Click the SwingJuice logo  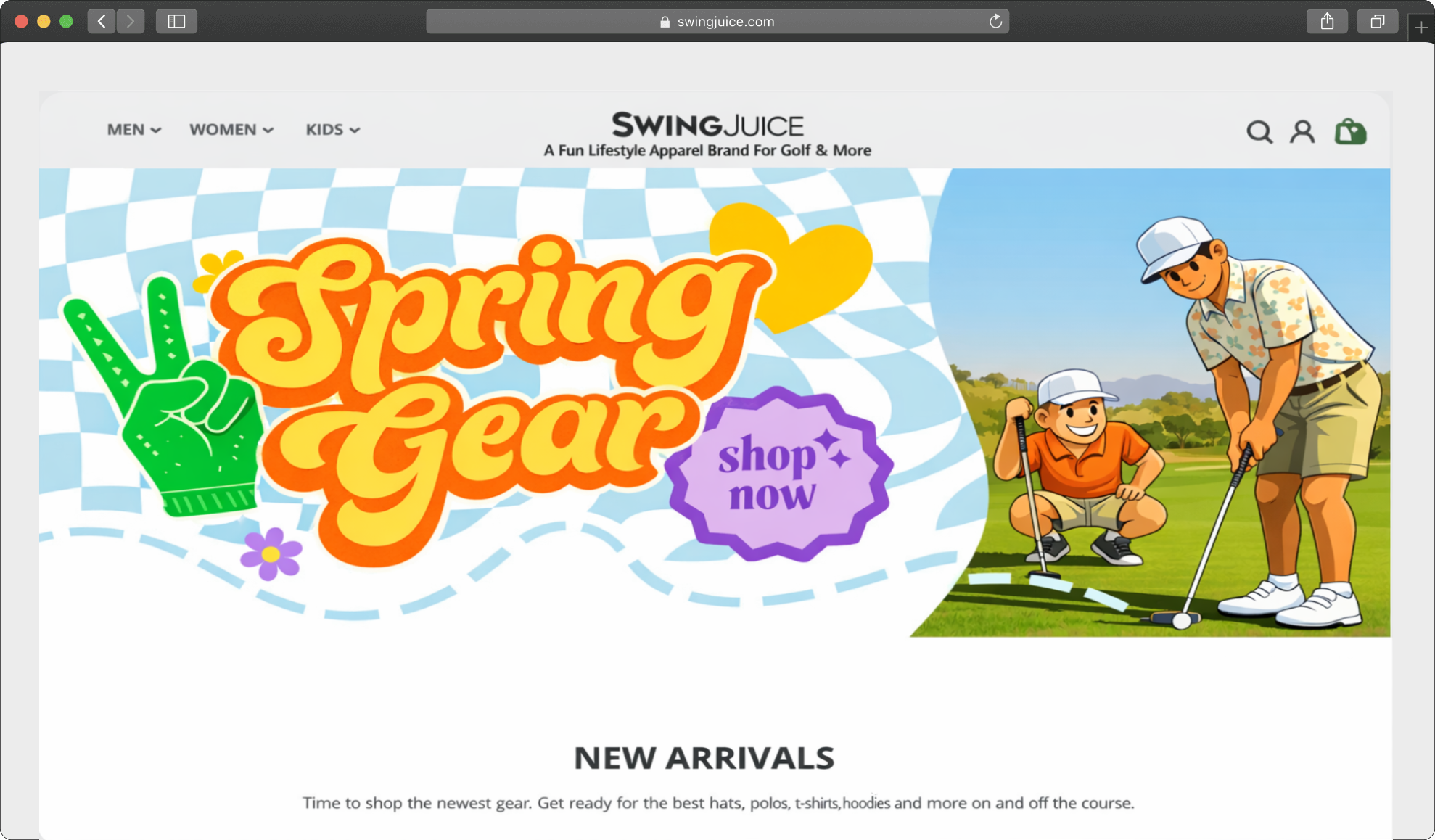click(707, 125)
